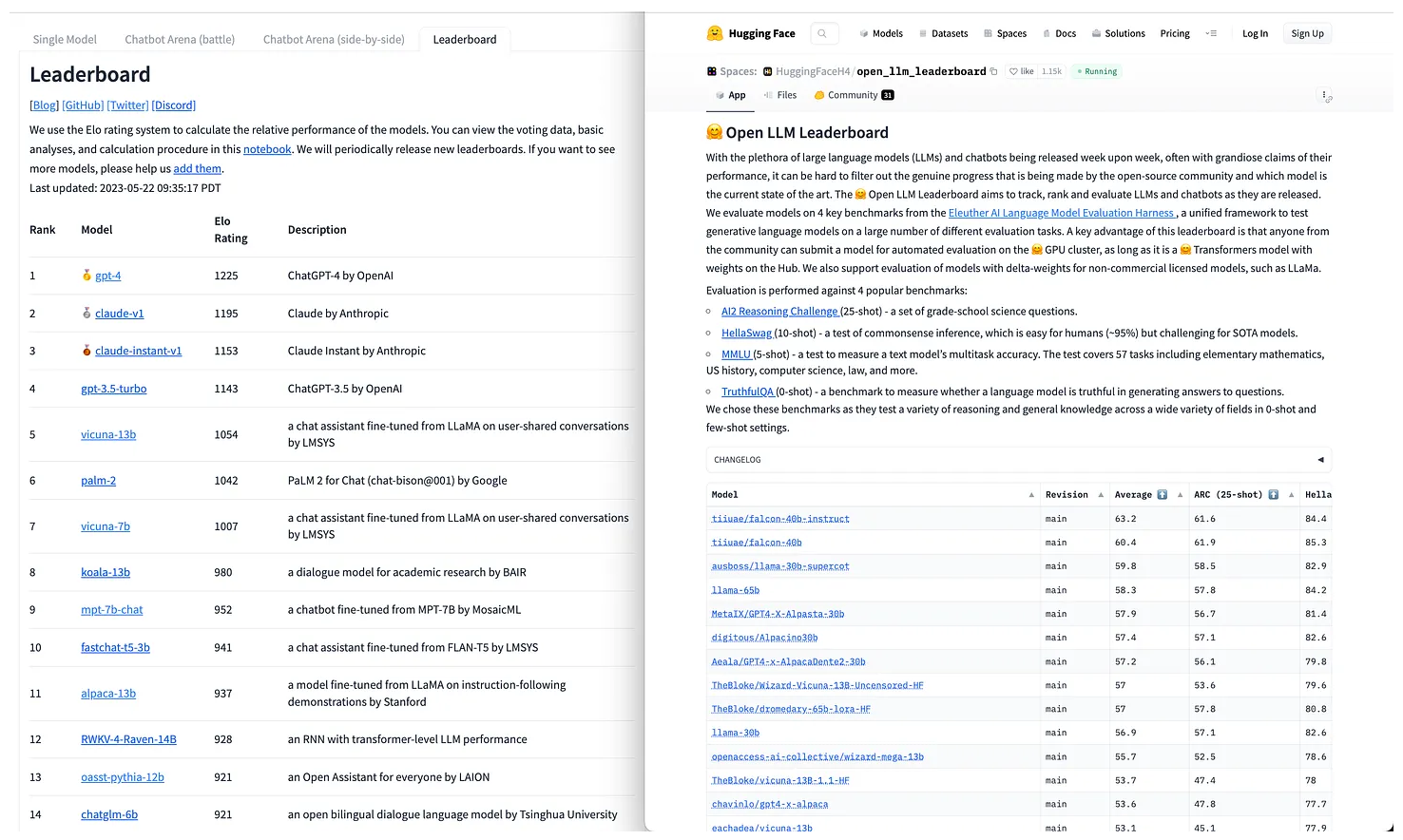Sort table by Average column arrow

coord(1181,495)
